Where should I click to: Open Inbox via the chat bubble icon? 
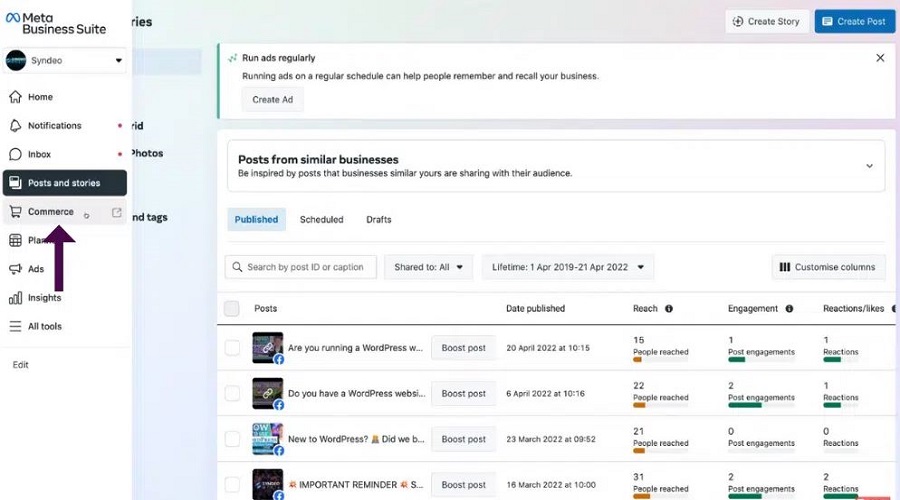15,154
